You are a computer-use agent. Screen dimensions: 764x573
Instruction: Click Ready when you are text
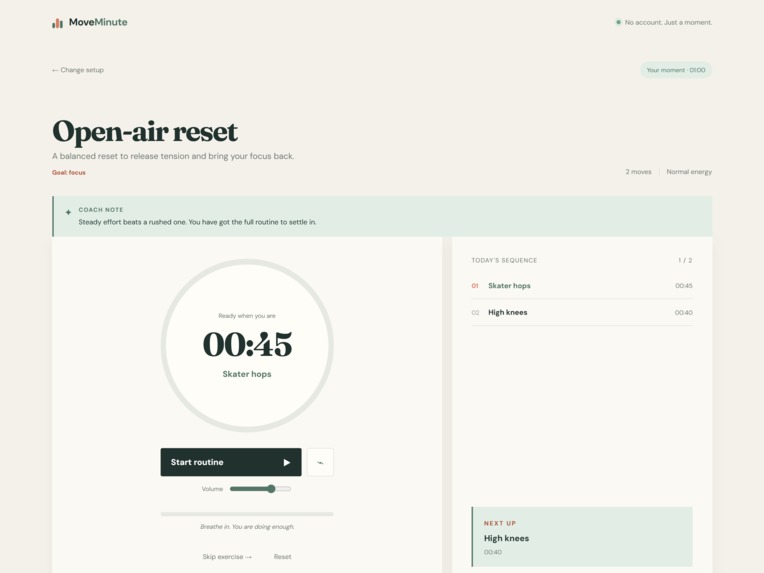coord(247,316)
